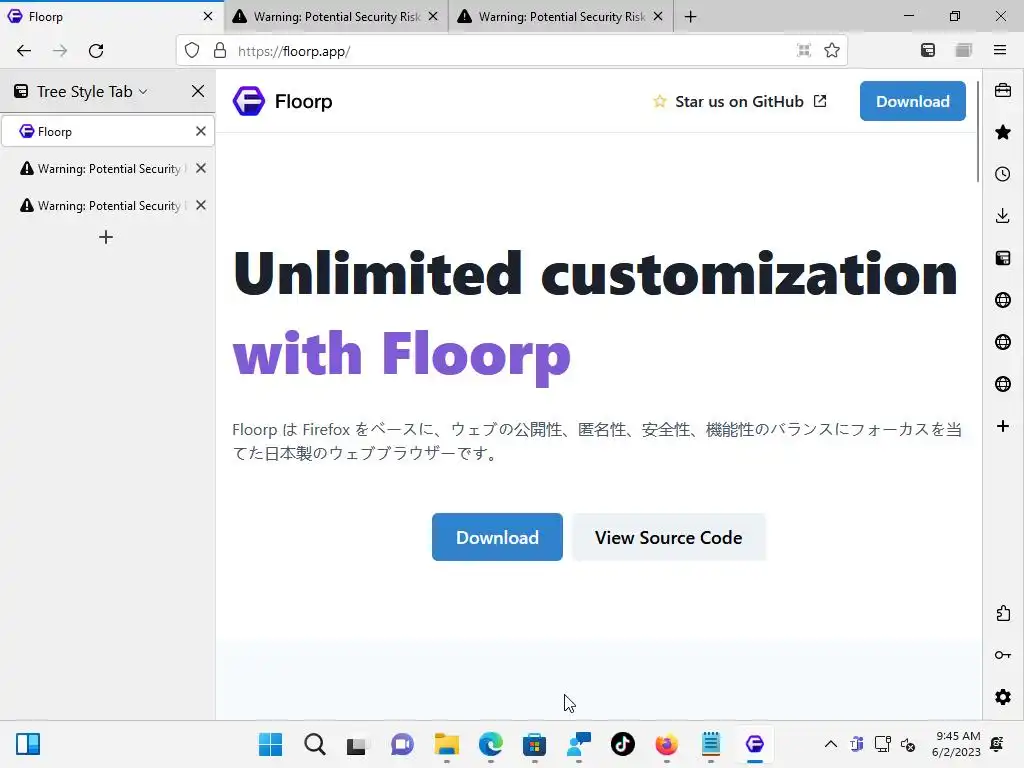
Task: Open the first globe web panel
Action: click(x=1003, y=300)
